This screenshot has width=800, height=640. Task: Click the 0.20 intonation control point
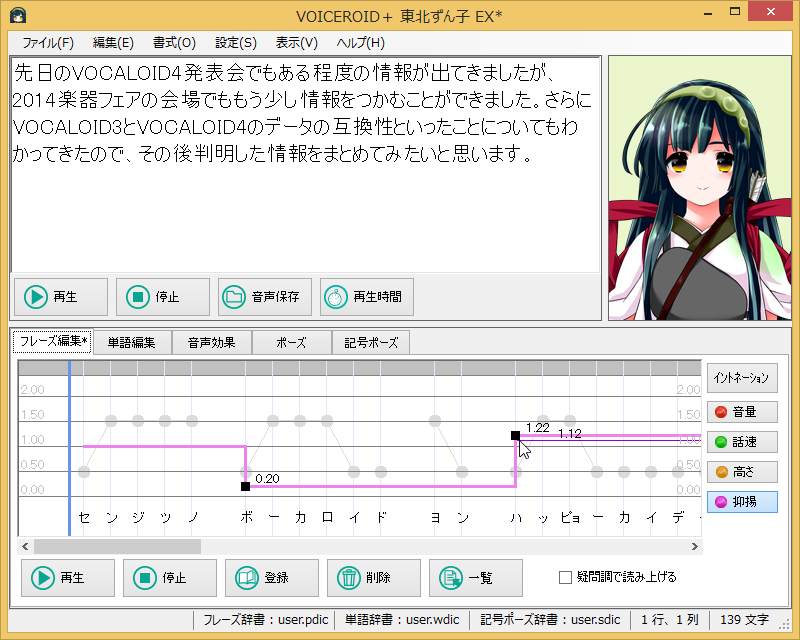tap(245, 486)
